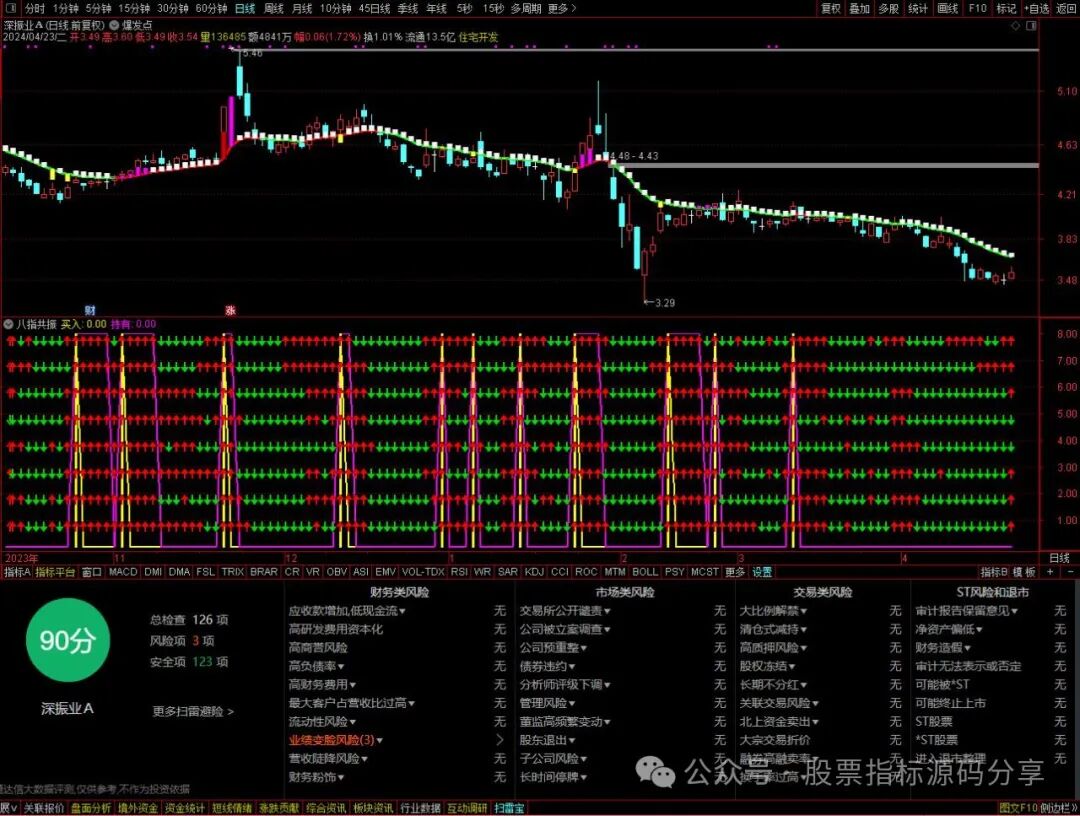Viewport: 1080px width, 816px height.
Task: Open the 多周期 multi-period view
Action: pyautogui.click(x=526, y=8)
